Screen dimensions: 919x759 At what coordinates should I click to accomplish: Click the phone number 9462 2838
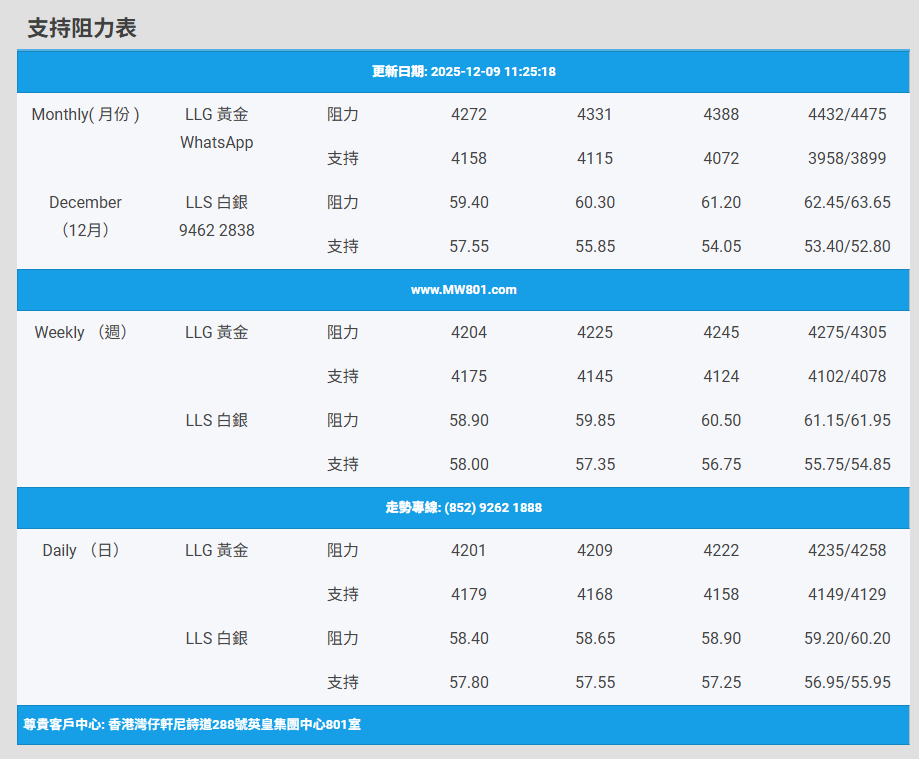tap(217, 231)
